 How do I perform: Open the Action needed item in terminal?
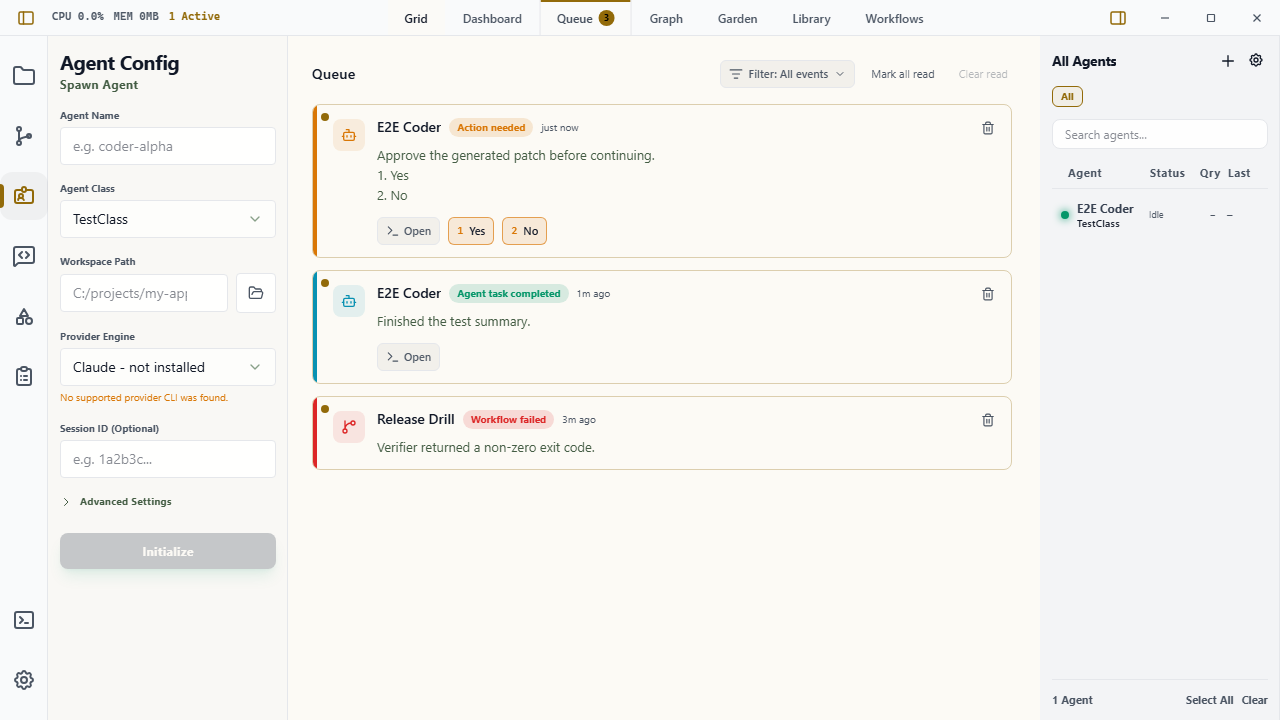pyautogui.click(x=408, y=231)
